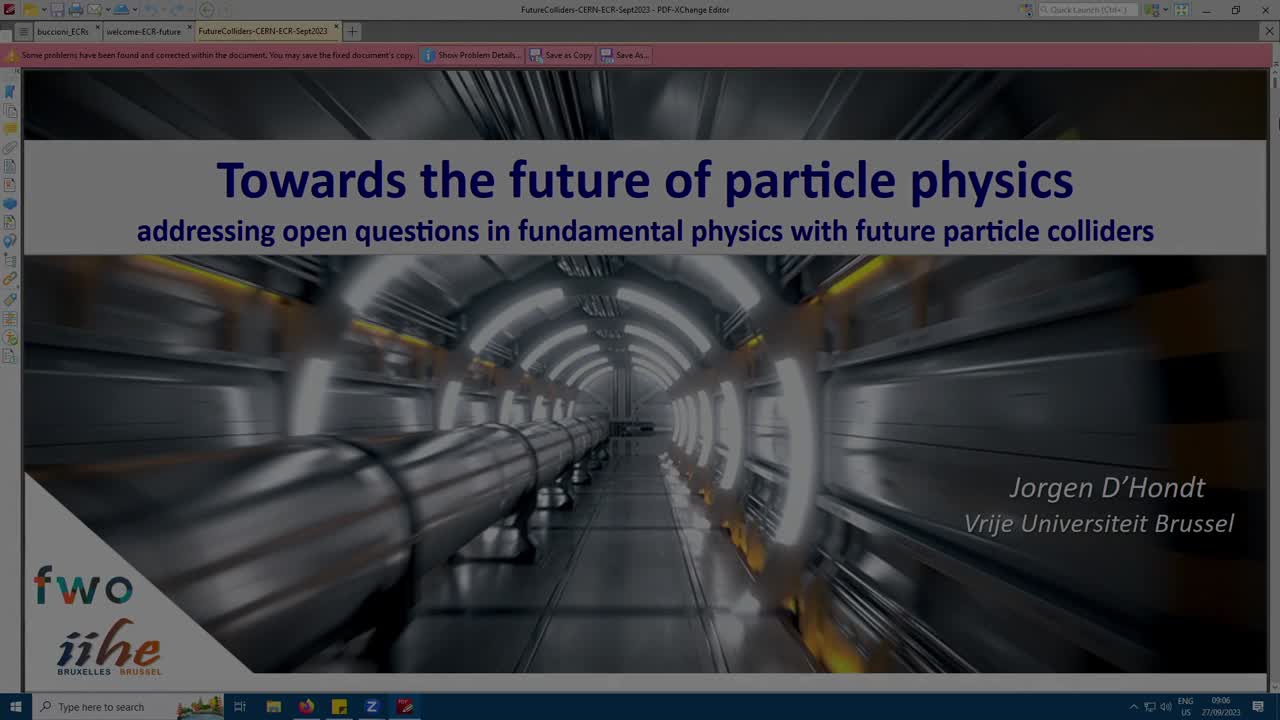Open the document tabs list menu button
The image size is (1280, 720).
[x=24, y=32]
